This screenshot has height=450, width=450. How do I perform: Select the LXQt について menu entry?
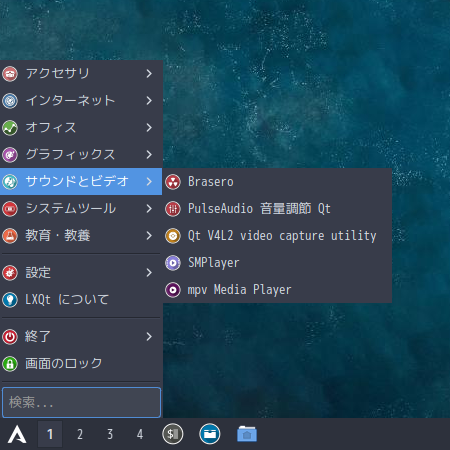click(81, 300)
